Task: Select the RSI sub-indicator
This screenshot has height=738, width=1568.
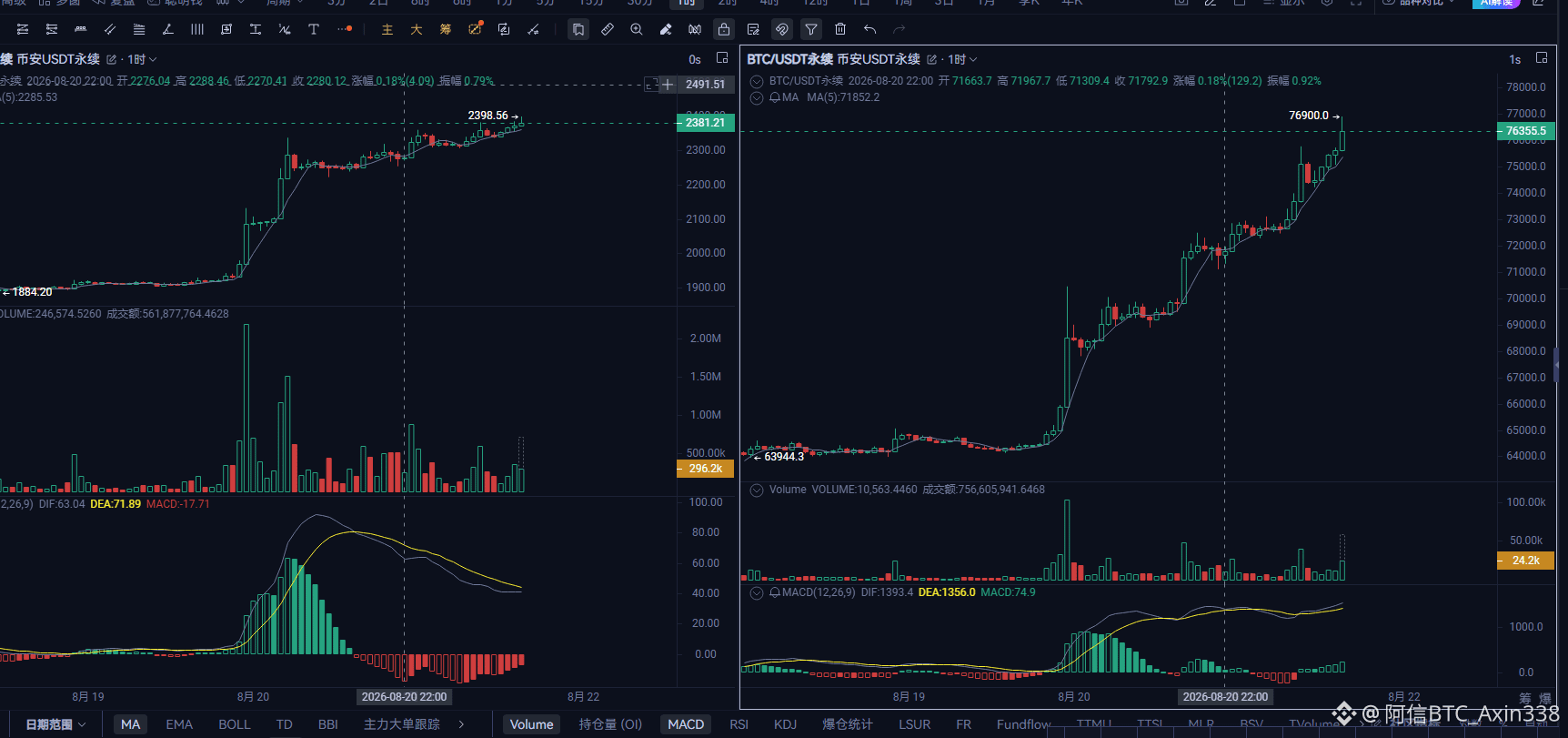Action: (739, 724)
